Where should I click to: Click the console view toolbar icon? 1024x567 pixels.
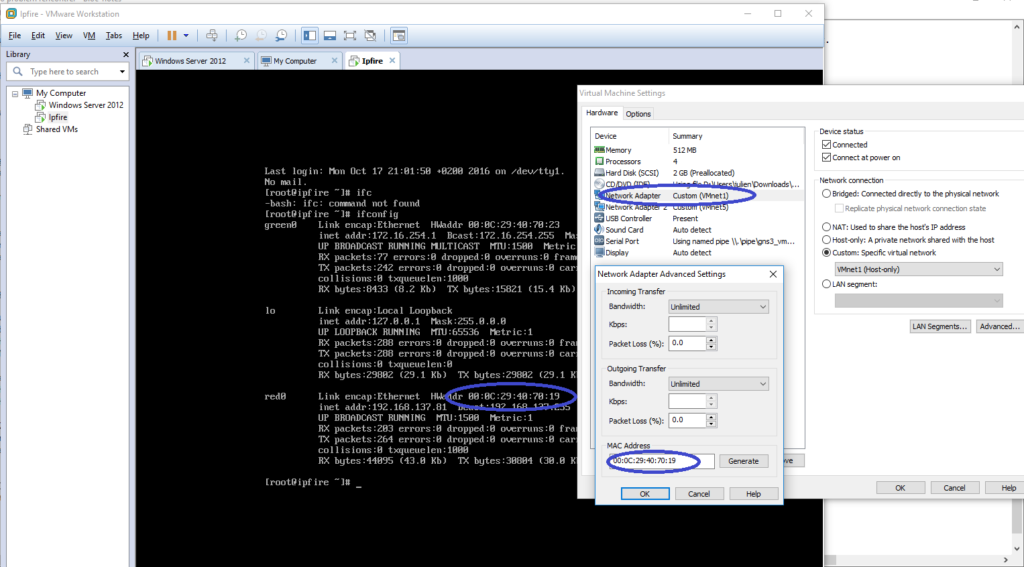(x=399, y=35)
